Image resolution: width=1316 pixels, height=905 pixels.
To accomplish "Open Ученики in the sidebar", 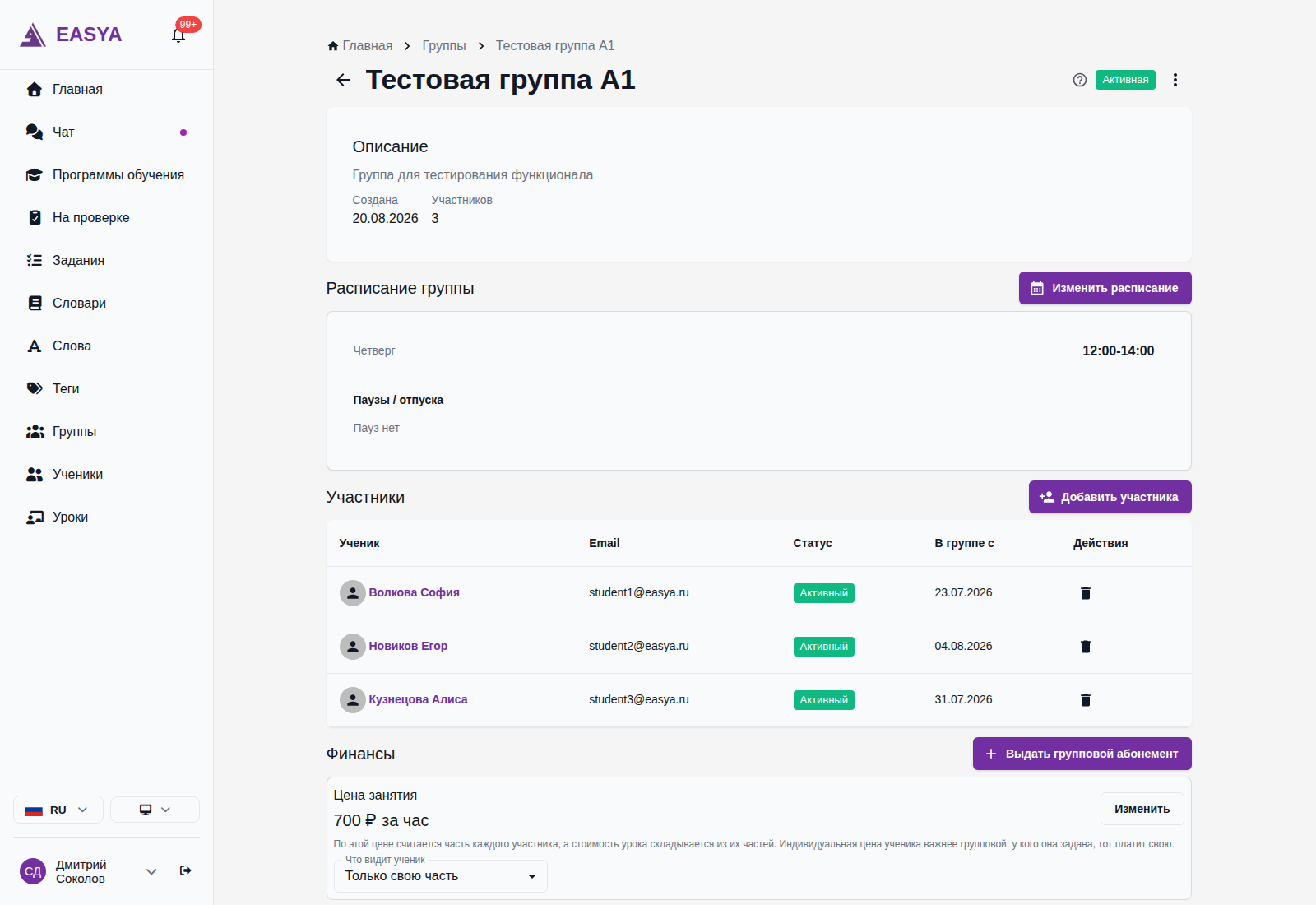I will 106,474.
